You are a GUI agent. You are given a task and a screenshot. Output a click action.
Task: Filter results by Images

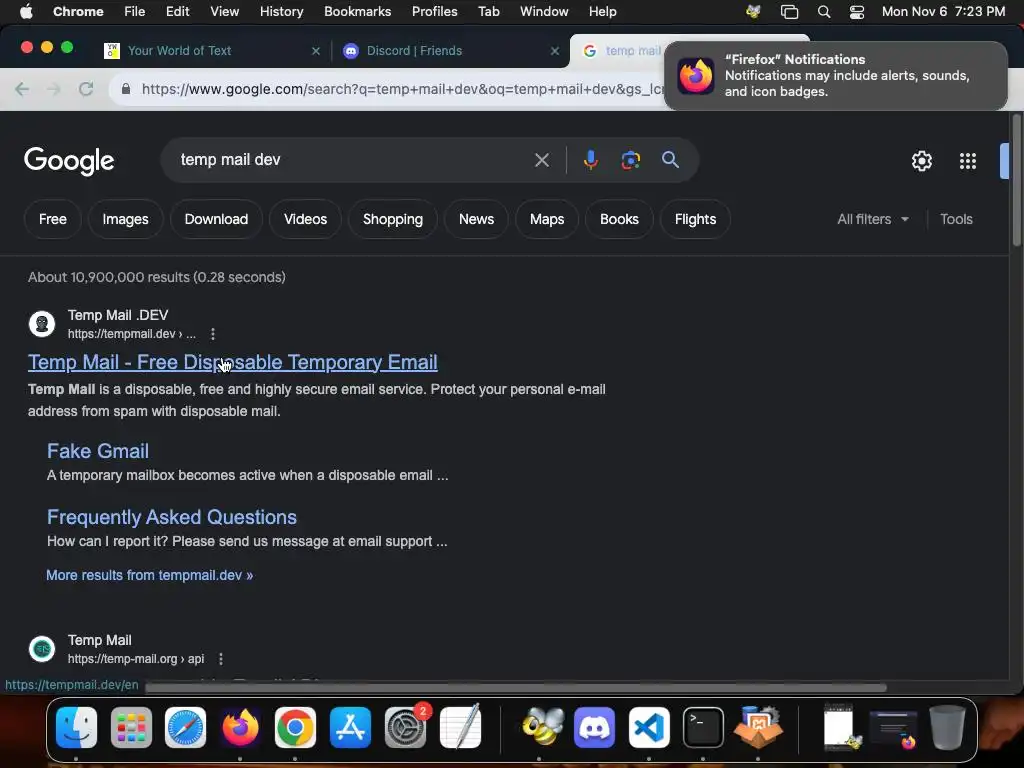click(125, 219)
